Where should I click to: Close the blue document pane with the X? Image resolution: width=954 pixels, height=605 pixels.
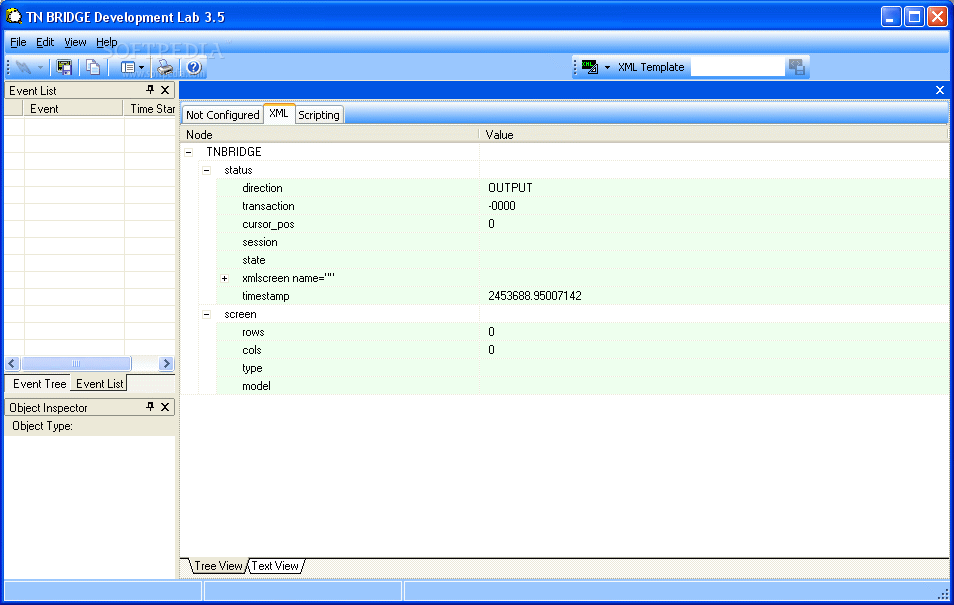(x=939, y=90)
